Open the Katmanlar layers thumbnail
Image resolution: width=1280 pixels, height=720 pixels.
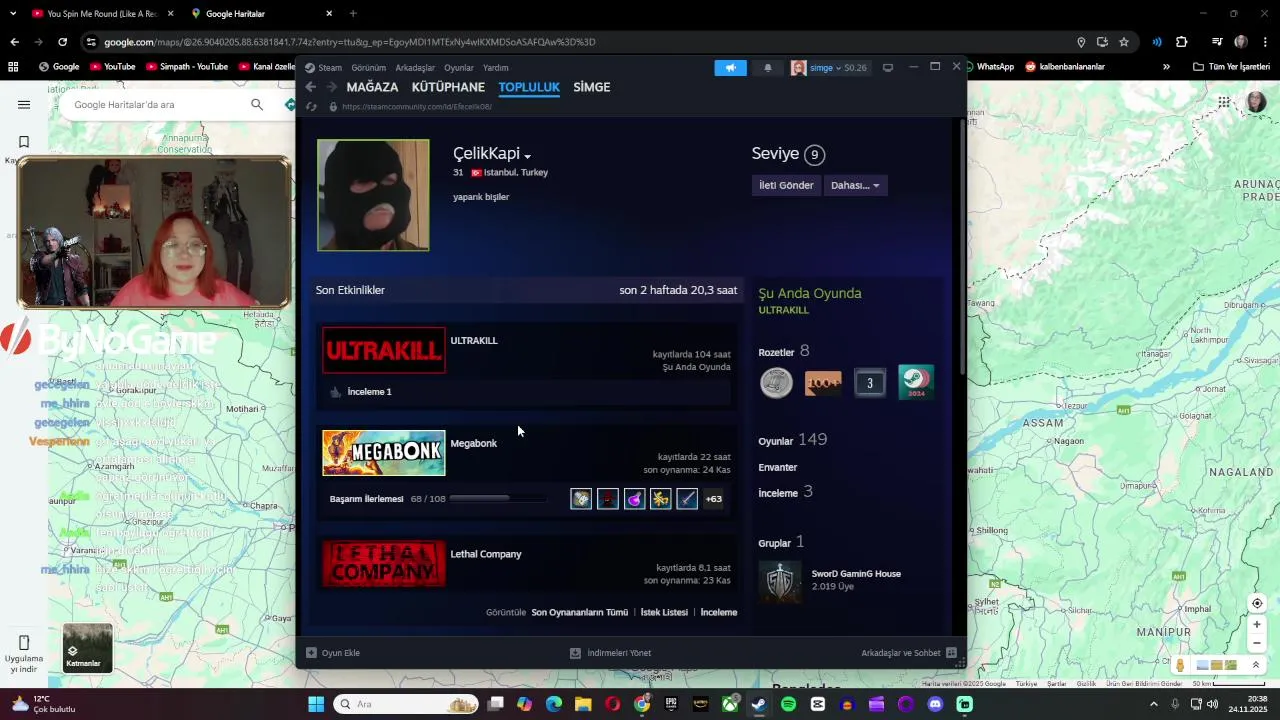coord(88,648)
